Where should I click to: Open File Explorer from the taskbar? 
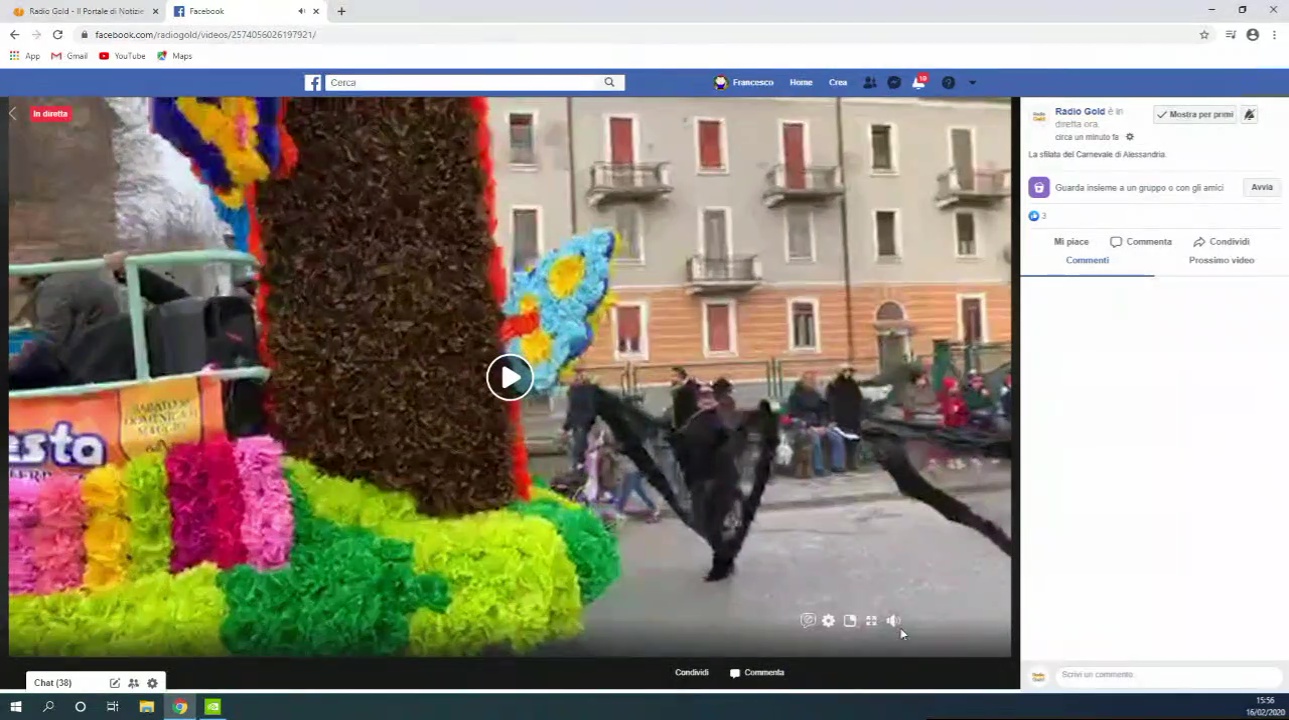pos(146,707)
